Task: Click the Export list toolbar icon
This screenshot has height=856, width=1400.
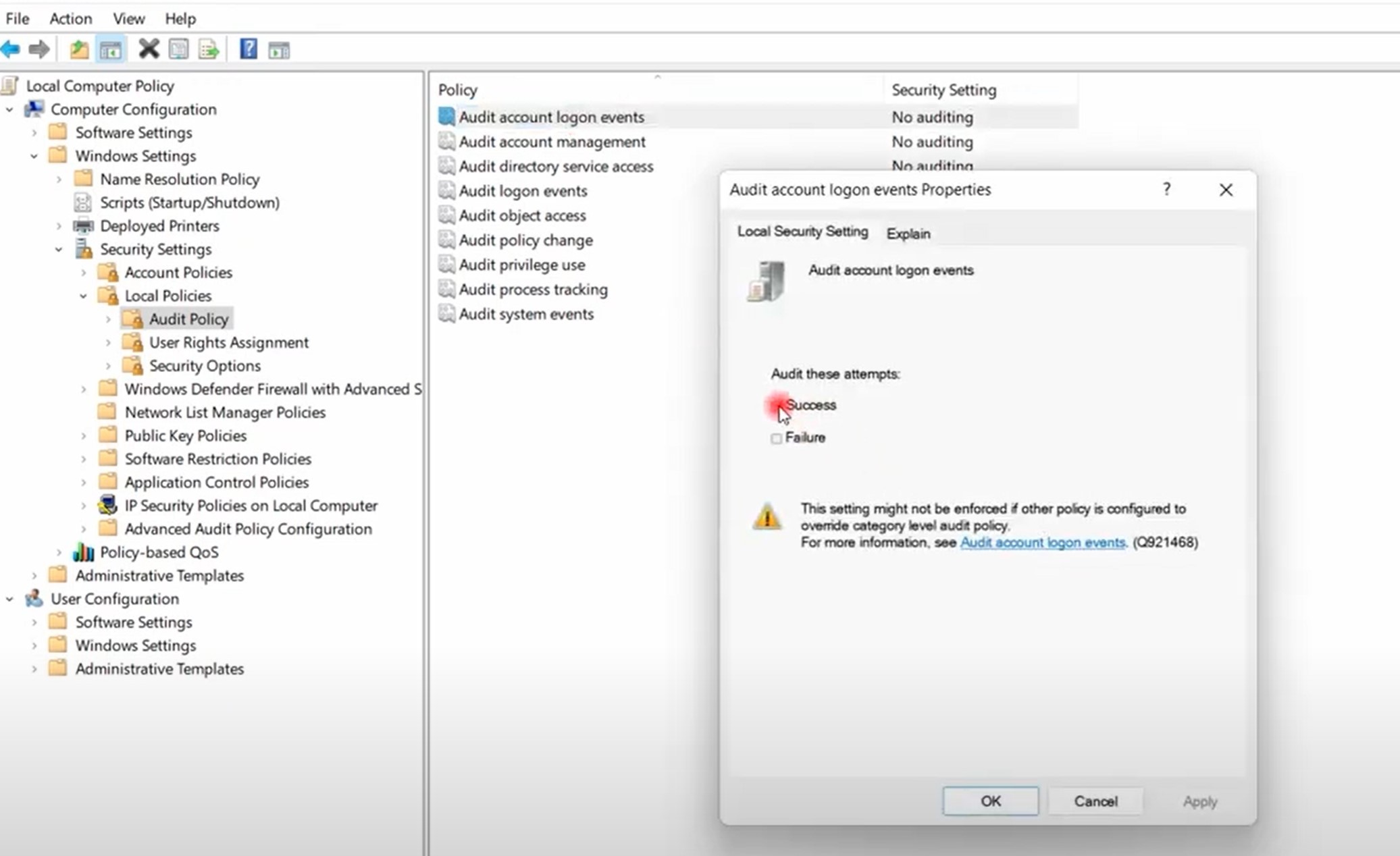Action: [209, 49]
